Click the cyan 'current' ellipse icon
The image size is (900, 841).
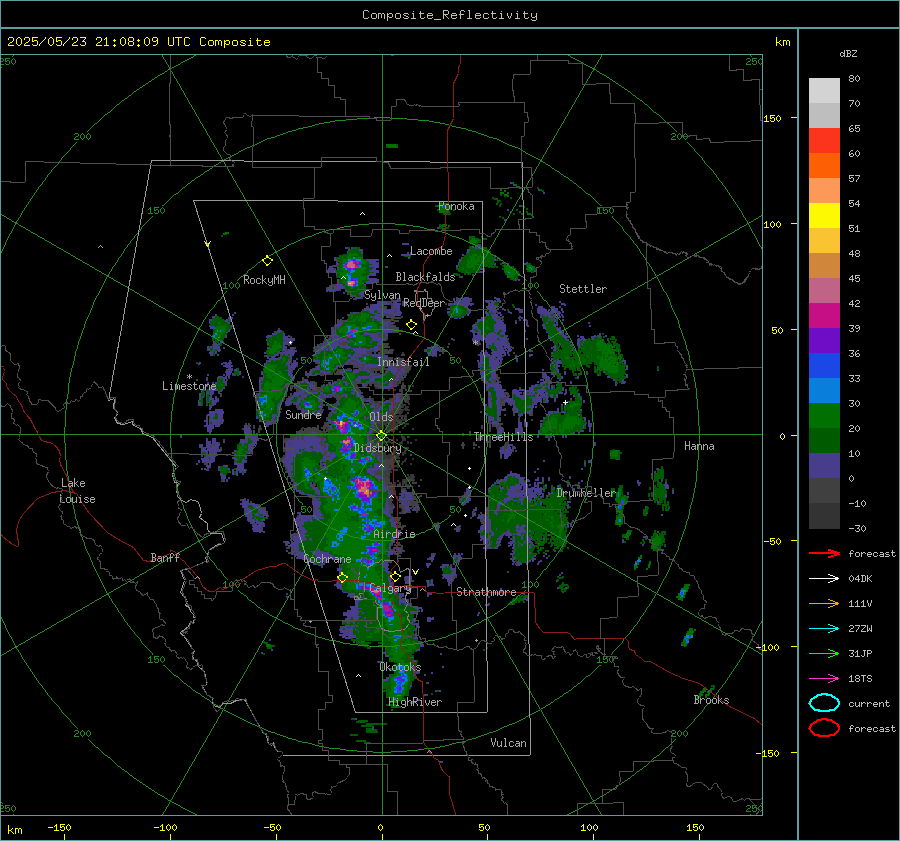824,703
